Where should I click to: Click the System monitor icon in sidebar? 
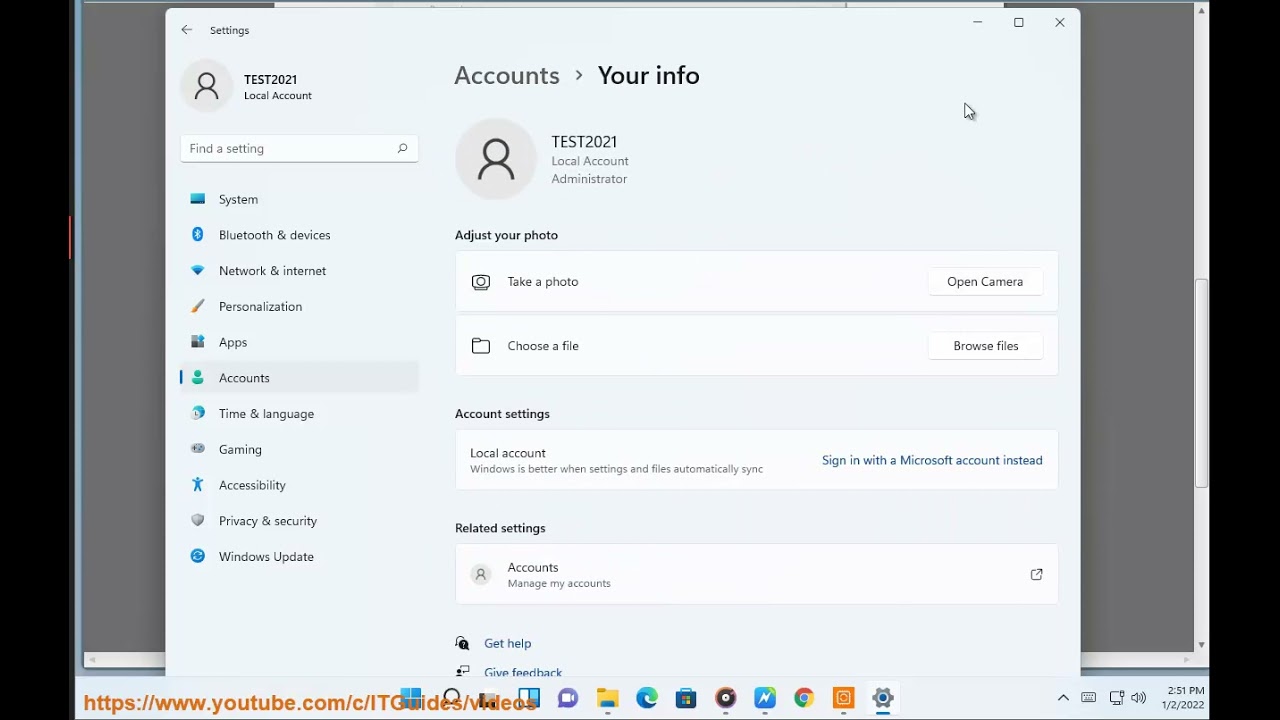pyautogui.click(x=198, y=199)
